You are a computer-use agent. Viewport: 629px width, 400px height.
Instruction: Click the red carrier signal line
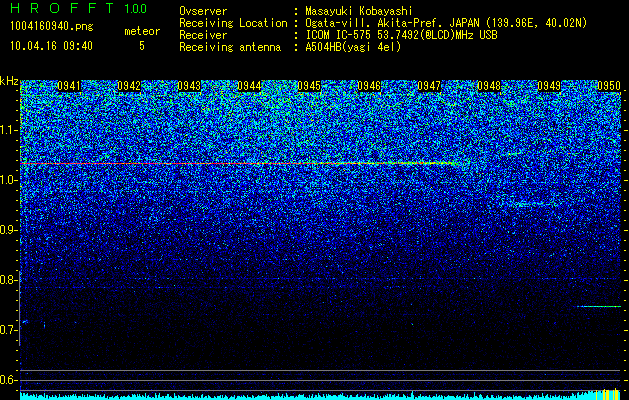(x=237, y=164)
